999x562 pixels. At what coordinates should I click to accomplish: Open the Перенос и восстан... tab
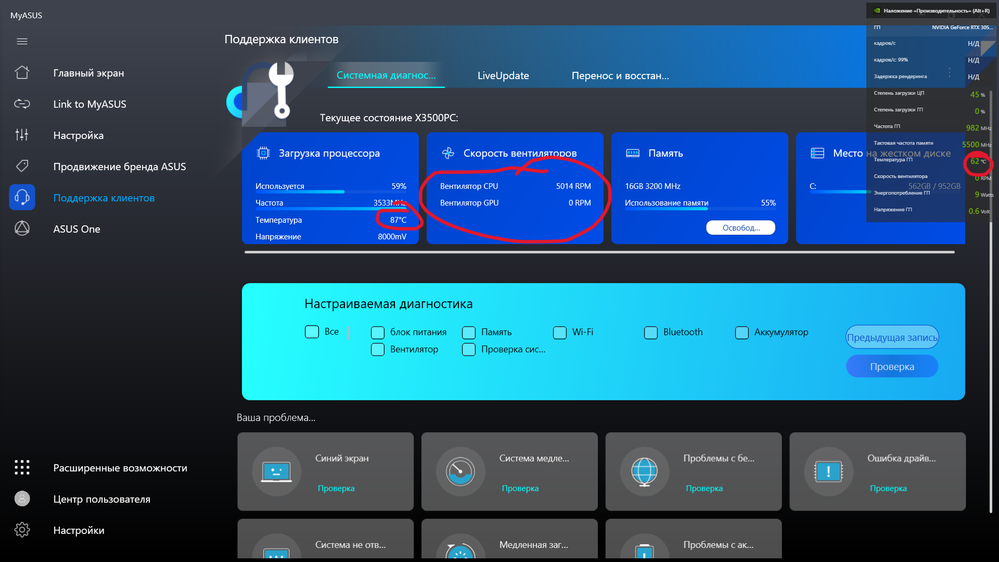[x=620, y=75]
